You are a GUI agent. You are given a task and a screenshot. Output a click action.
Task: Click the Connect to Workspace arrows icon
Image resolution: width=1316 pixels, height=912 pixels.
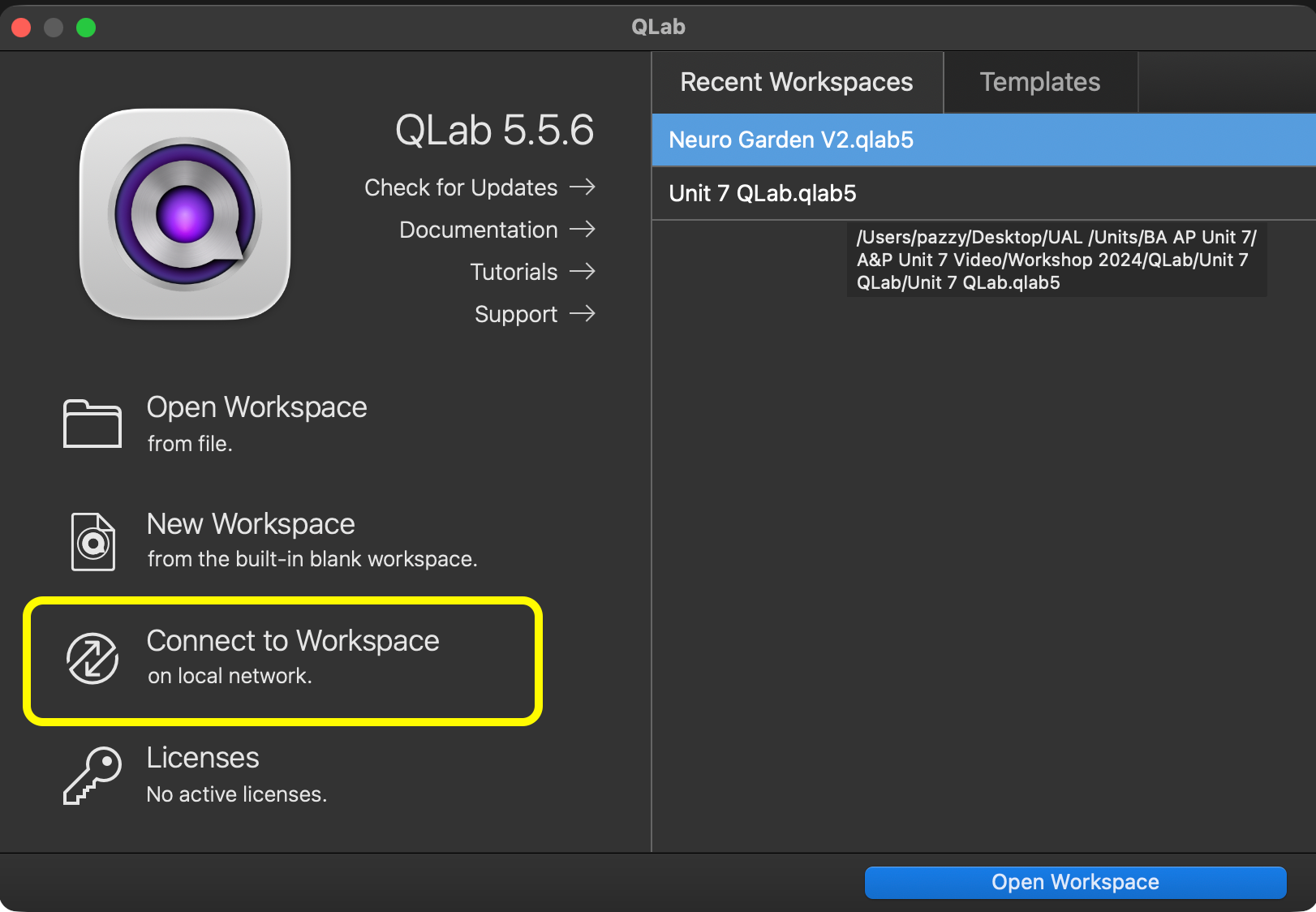[x=92, y=658]
